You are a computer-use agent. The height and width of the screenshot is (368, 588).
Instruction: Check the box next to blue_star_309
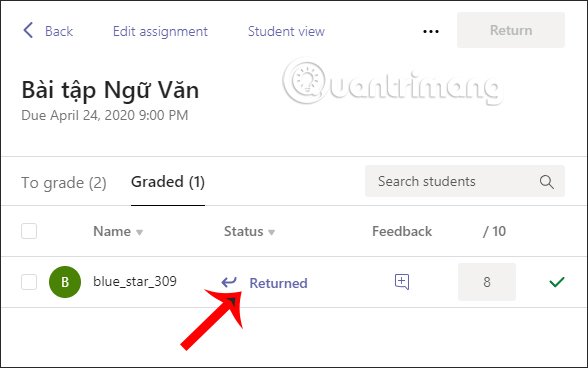(x=29, y=282)
